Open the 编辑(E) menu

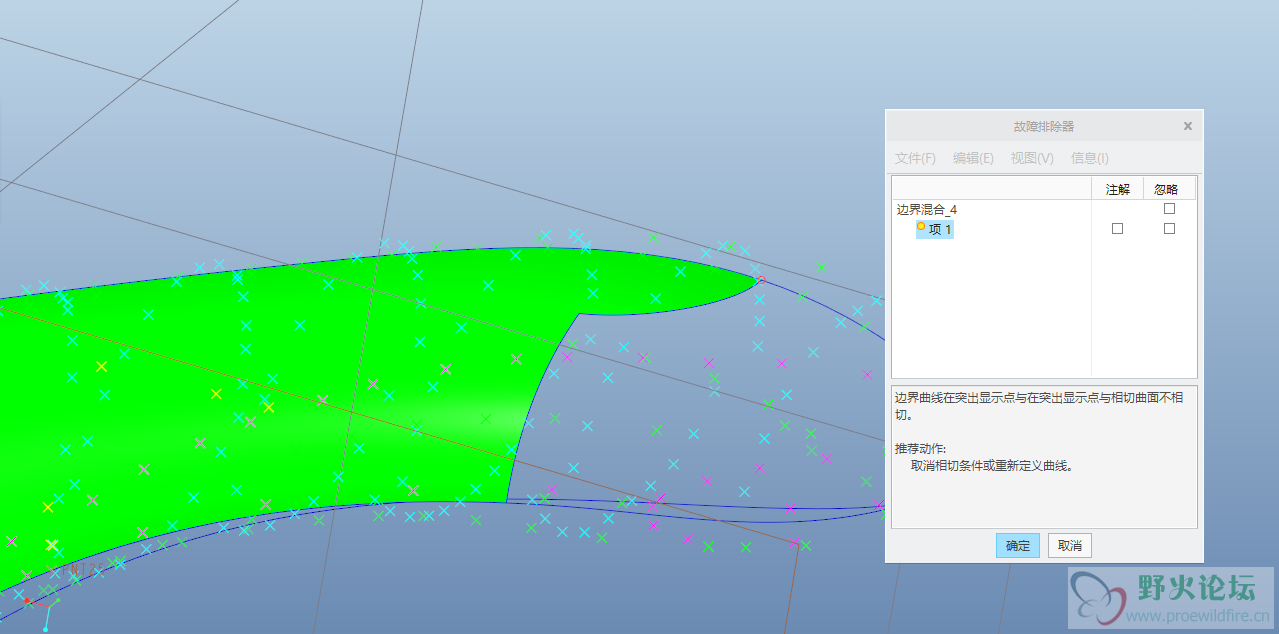(973, 158)
